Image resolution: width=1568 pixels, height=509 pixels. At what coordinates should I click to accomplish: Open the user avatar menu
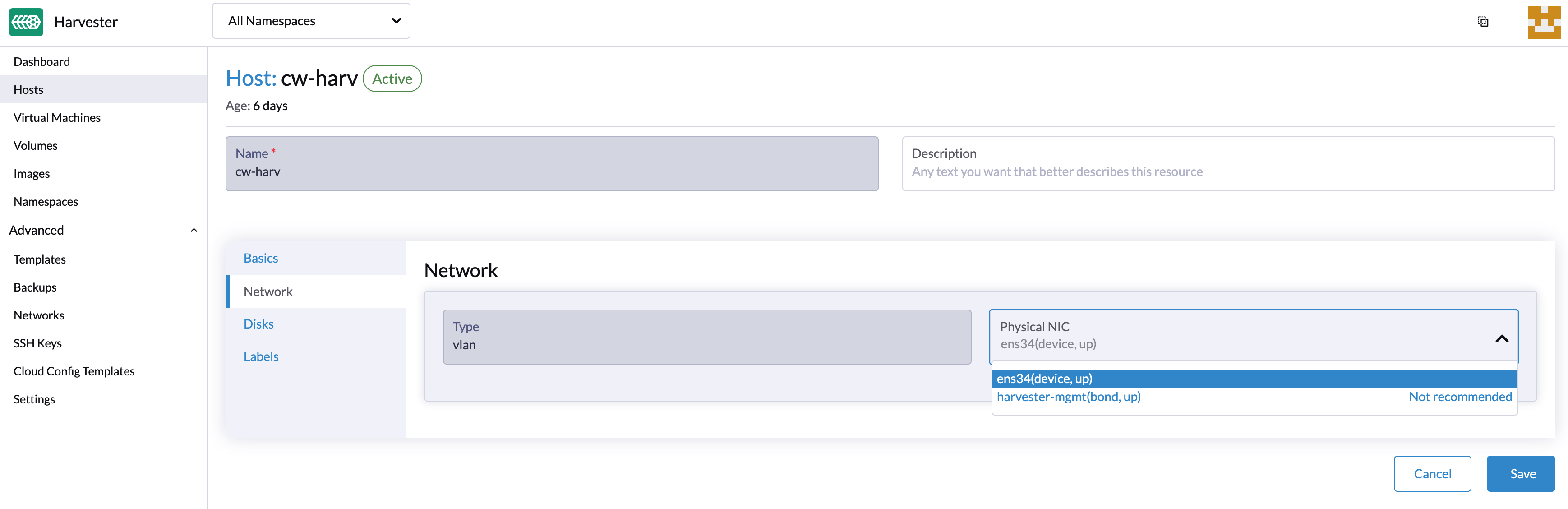1544,23
